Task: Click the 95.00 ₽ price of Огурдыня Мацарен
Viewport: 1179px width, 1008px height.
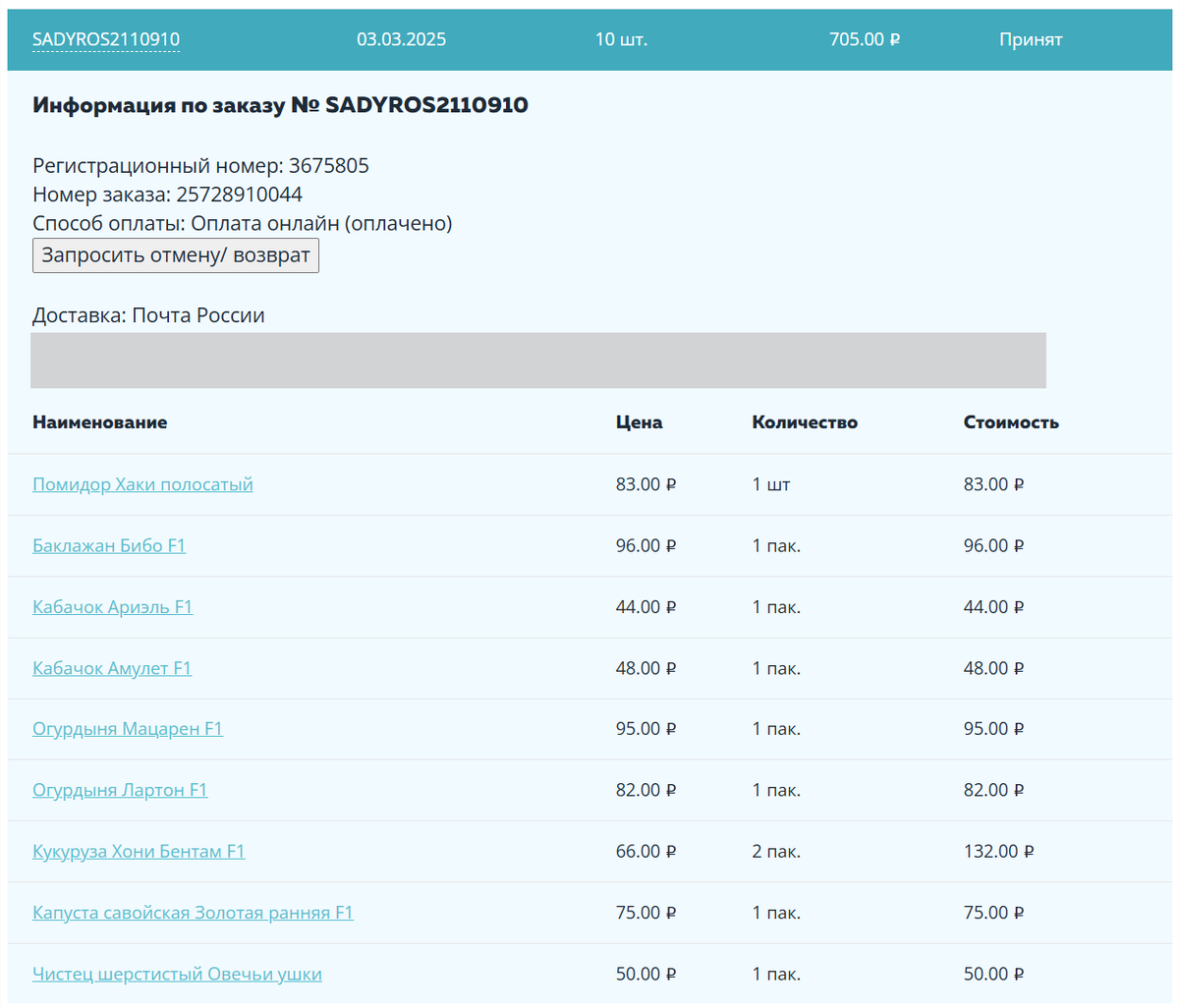Action: 646,729
